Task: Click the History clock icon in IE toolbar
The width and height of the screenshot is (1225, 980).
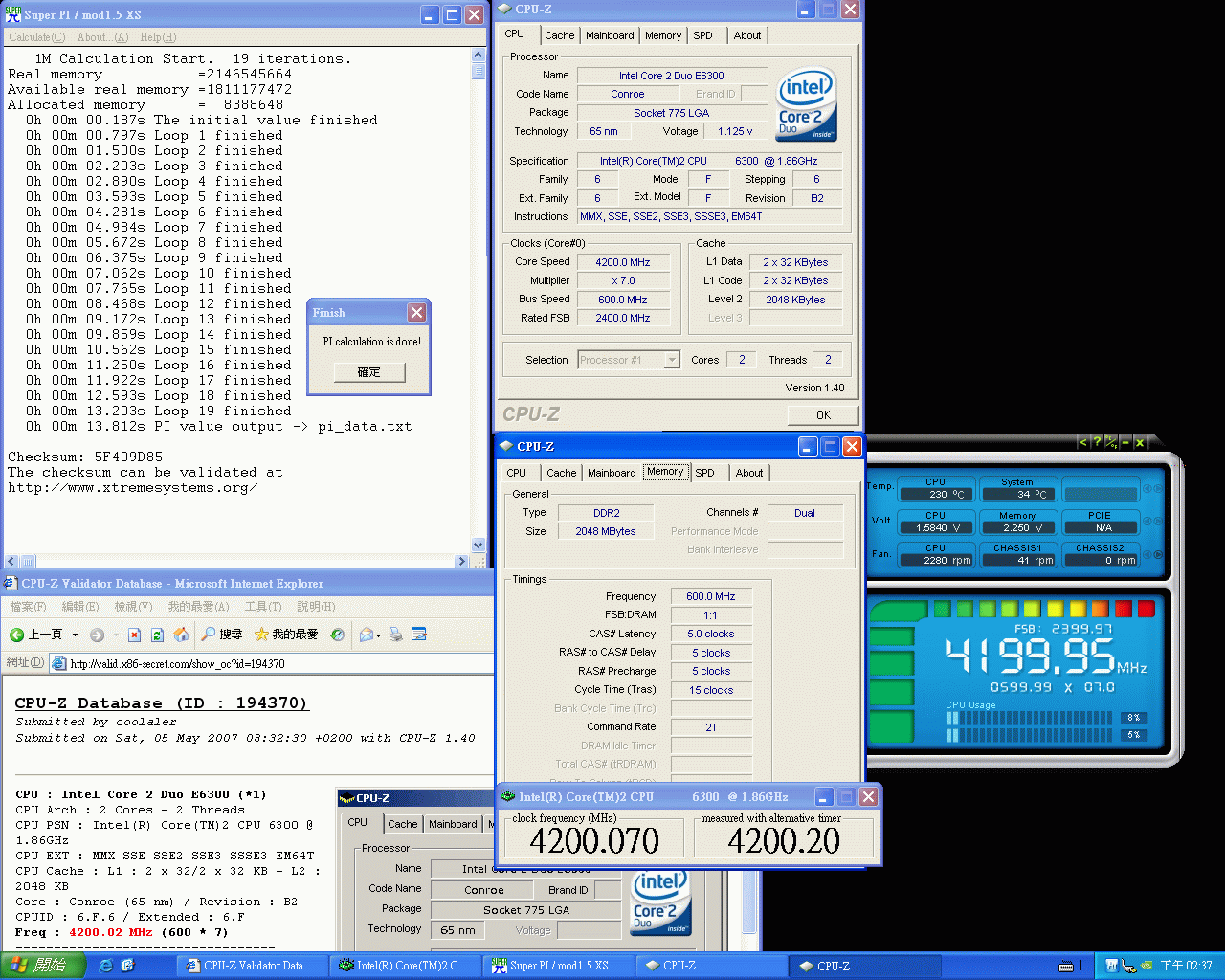Action: coord(337,635)
